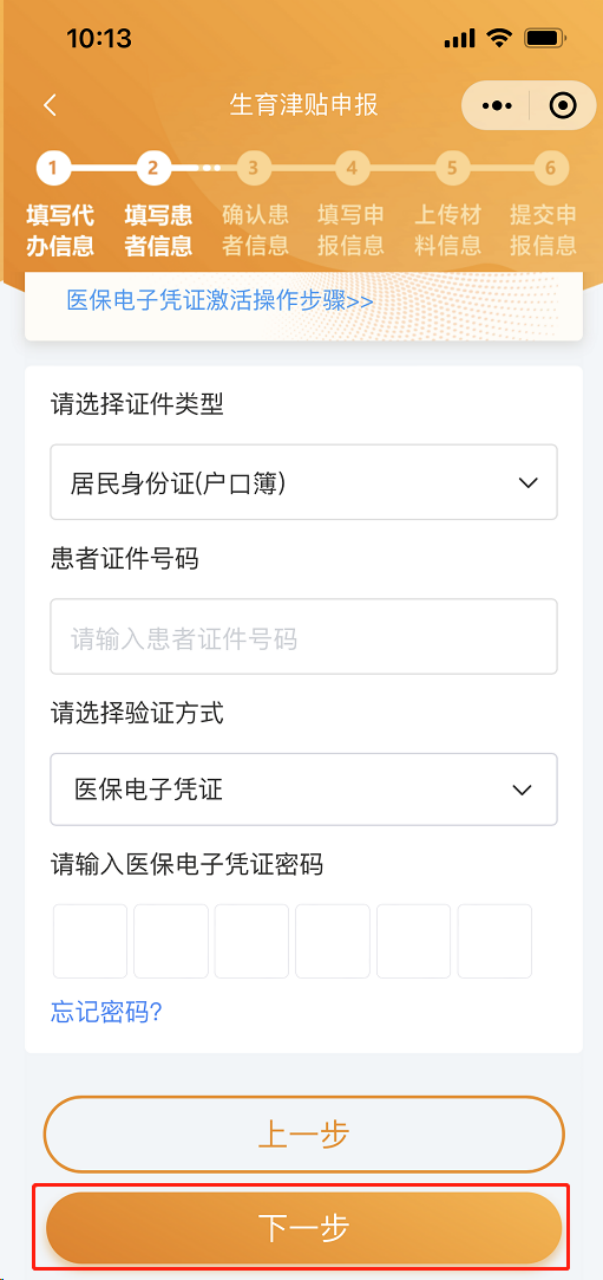Viewport: 603px width, 1280px height.
Task: Tap the third password digit box
Action: [x=252, y=941]
